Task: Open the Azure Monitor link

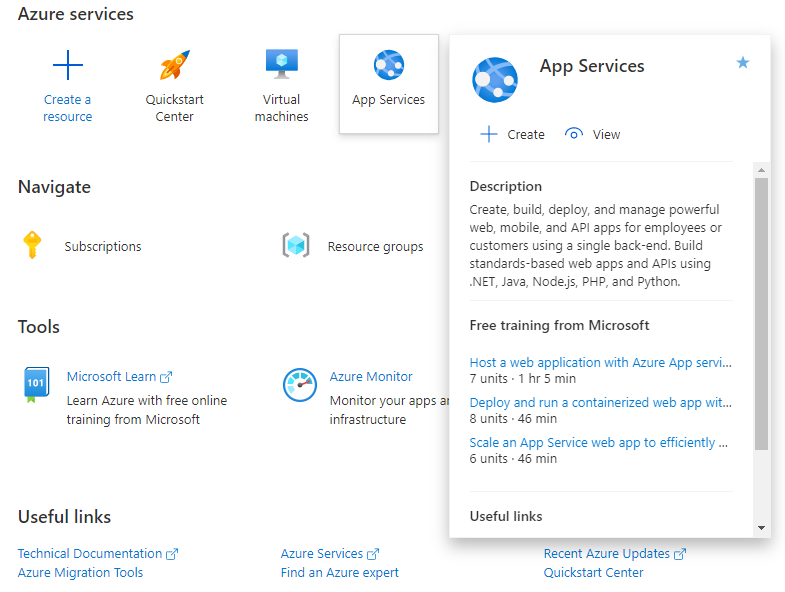Action: [x=371, y=377]
